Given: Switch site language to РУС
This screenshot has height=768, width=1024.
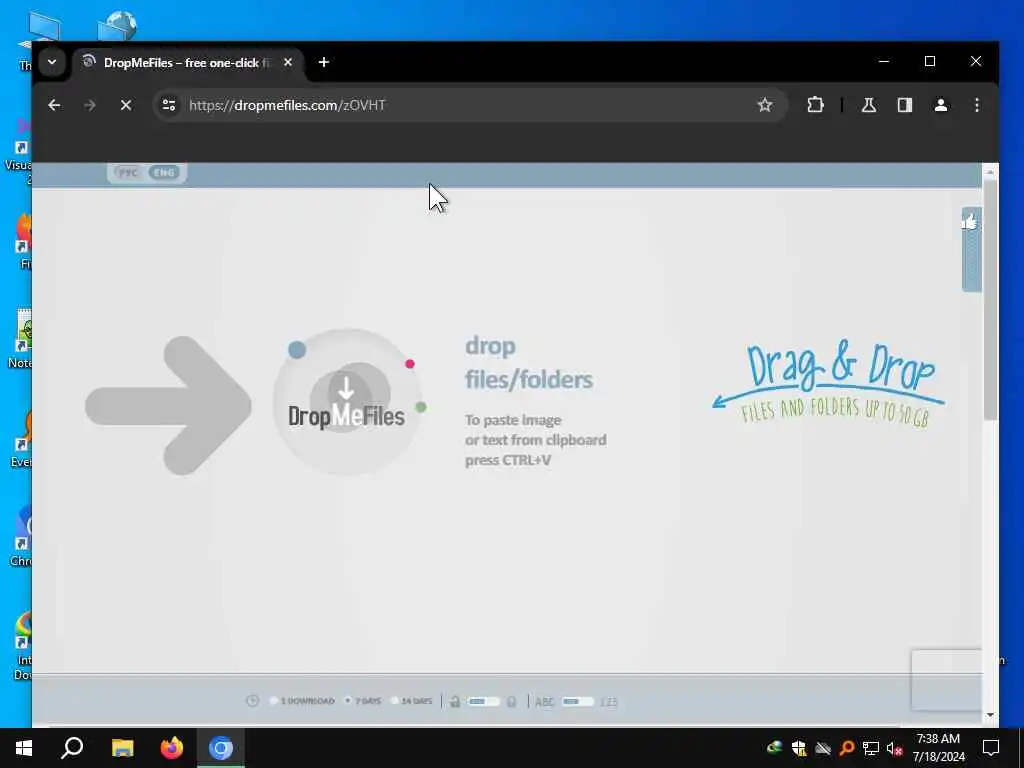Looking at the screenshot, I should pos(128,173).
